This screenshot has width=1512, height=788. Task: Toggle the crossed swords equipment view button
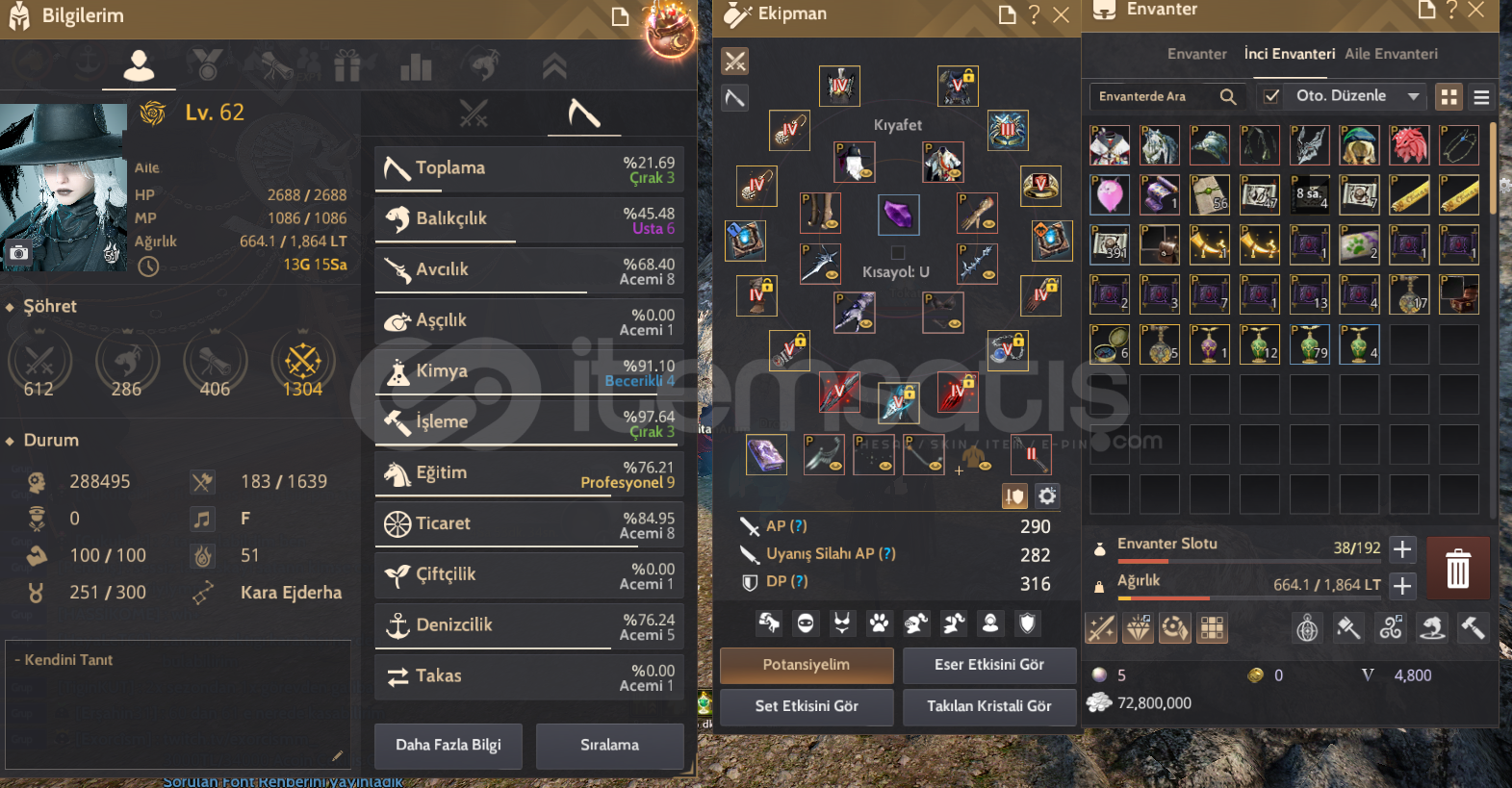click(735, 62)
